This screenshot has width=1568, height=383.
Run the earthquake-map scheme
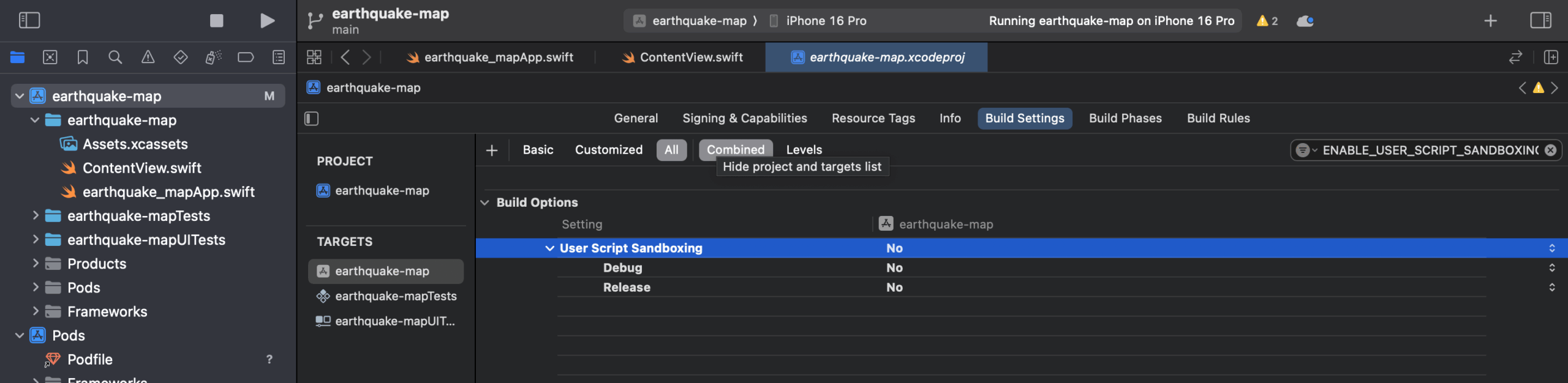[x=267, y=20]
